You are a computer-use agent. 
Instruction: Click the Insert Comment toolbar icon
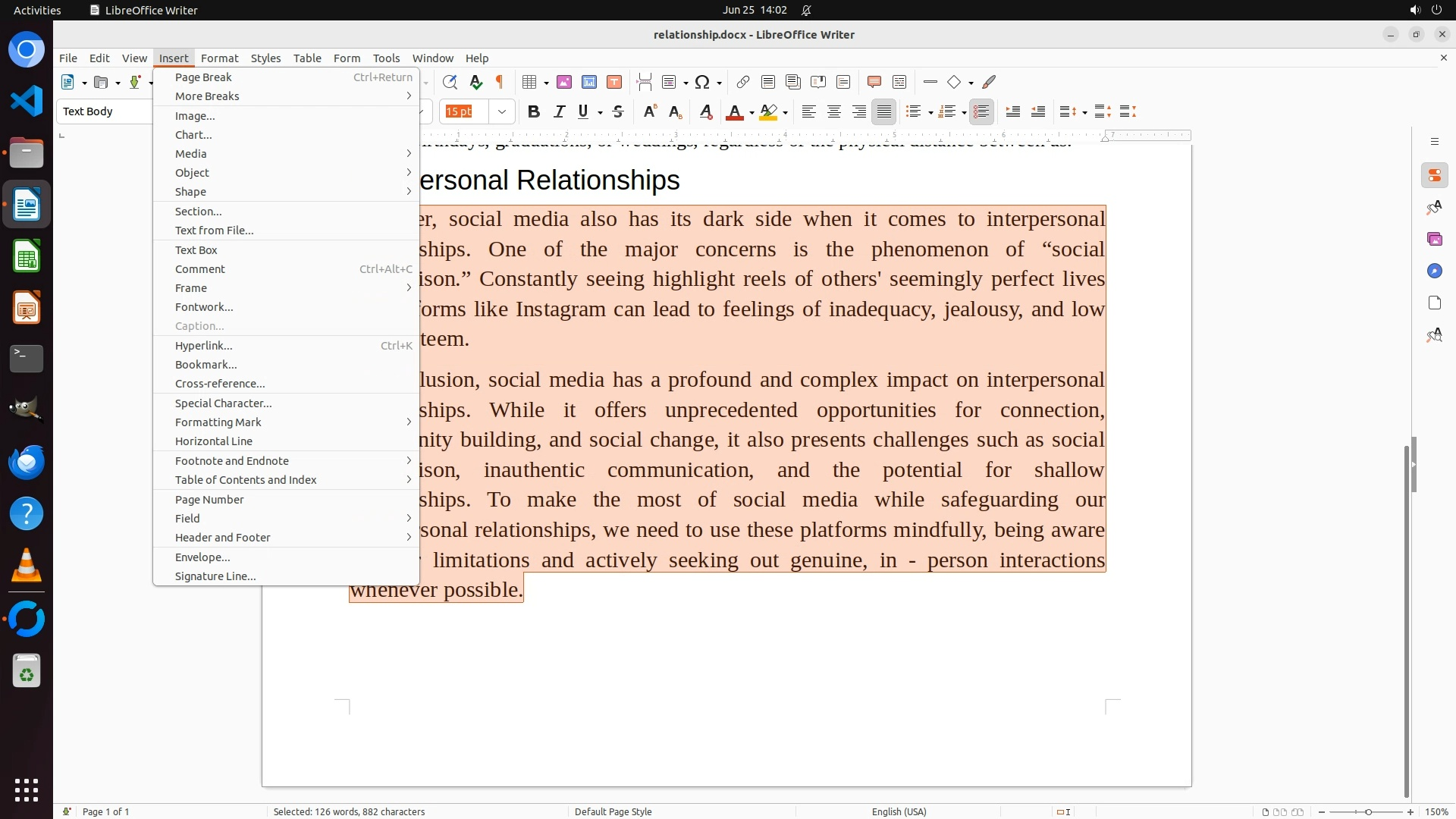tap(874, 82)
